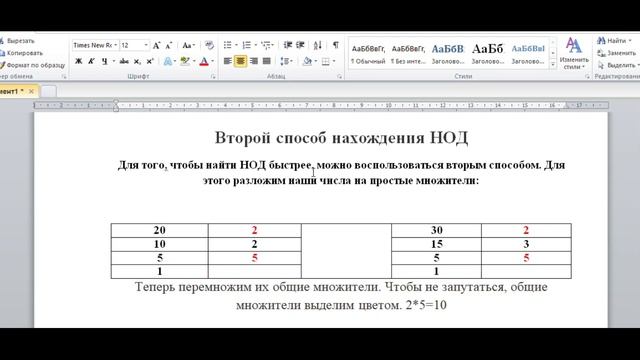The image size is (640, 360).
Task: Apply the text highlight color
Action: (x=185, y=61)
